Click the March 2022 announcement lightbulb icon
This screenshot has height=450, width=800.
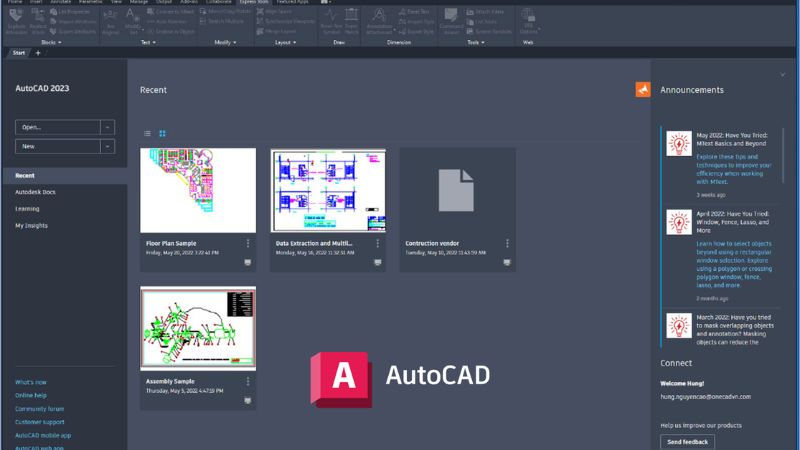[x=679, y=326]
